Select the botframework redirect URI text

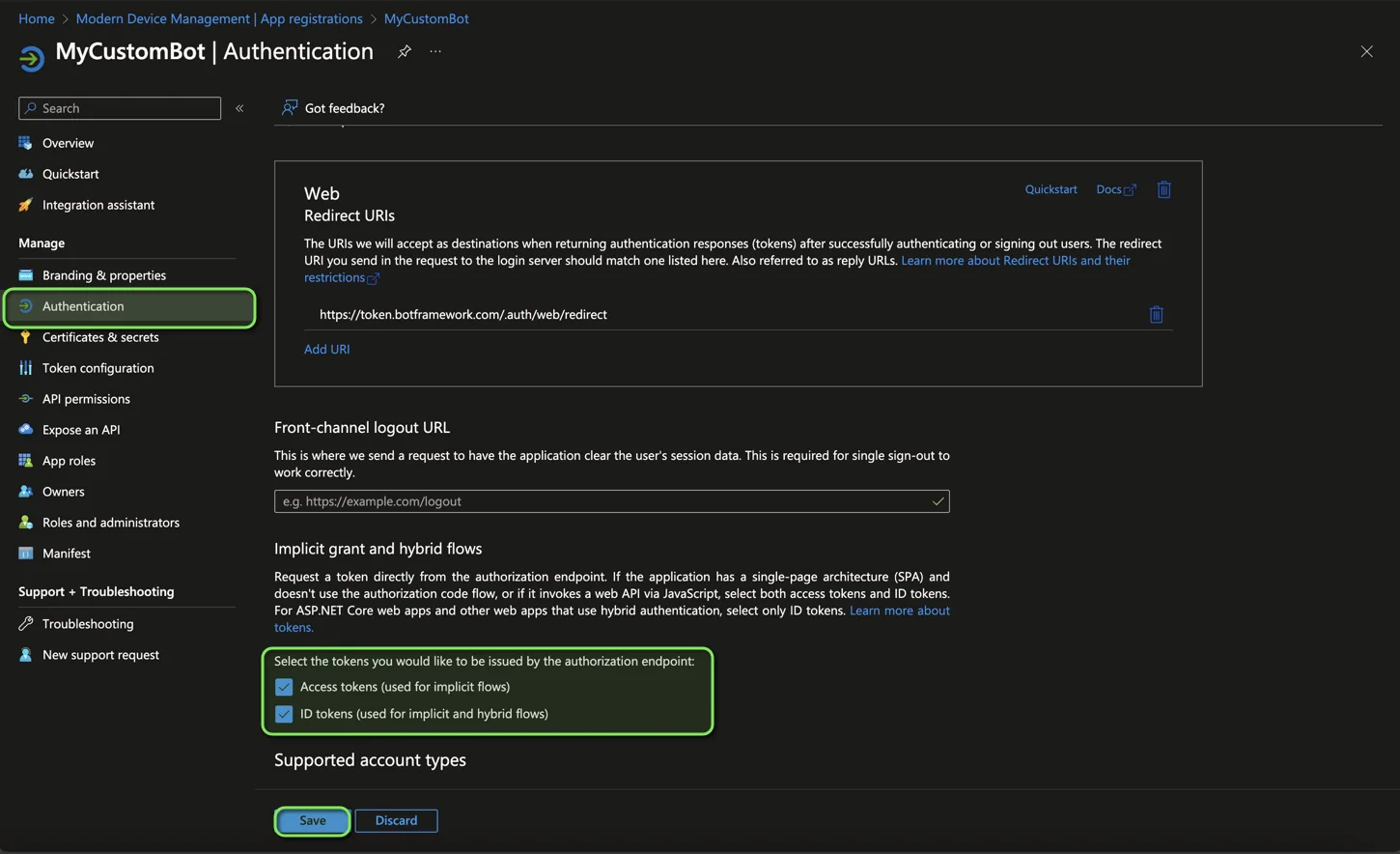click(x=463, y=314)
